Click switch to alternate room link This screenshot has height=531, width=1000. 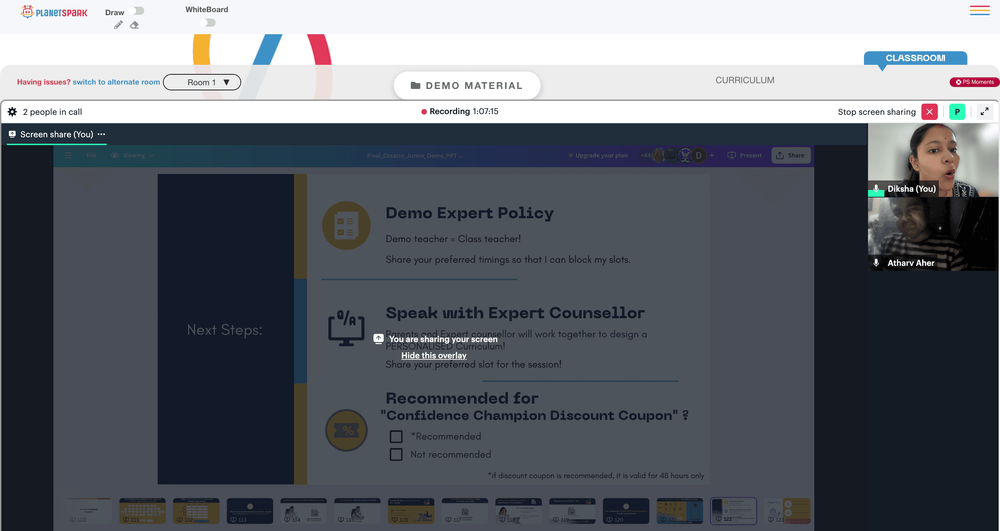click(116, 82)
